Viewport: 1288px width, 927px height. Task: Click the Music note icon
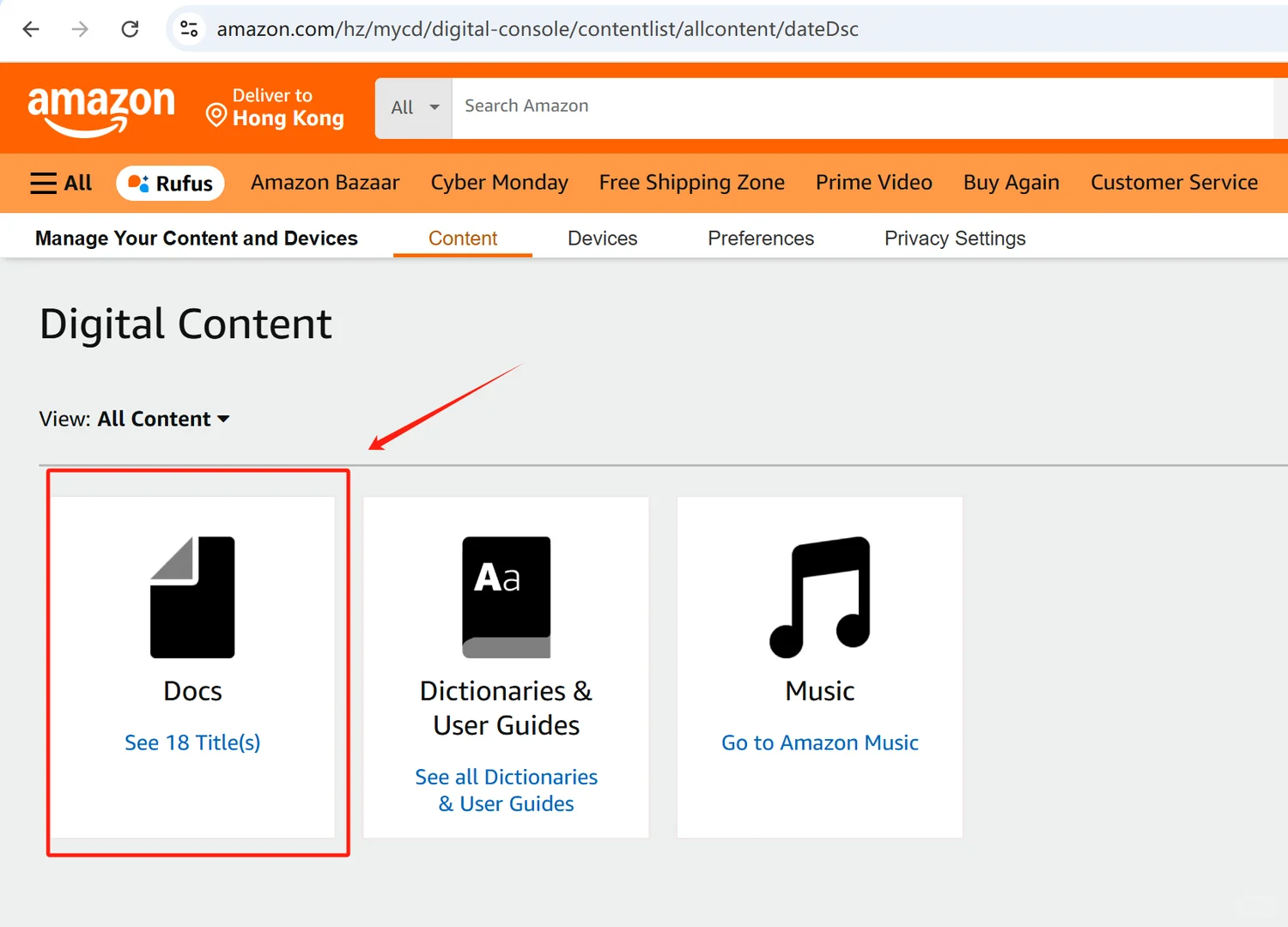820,597
